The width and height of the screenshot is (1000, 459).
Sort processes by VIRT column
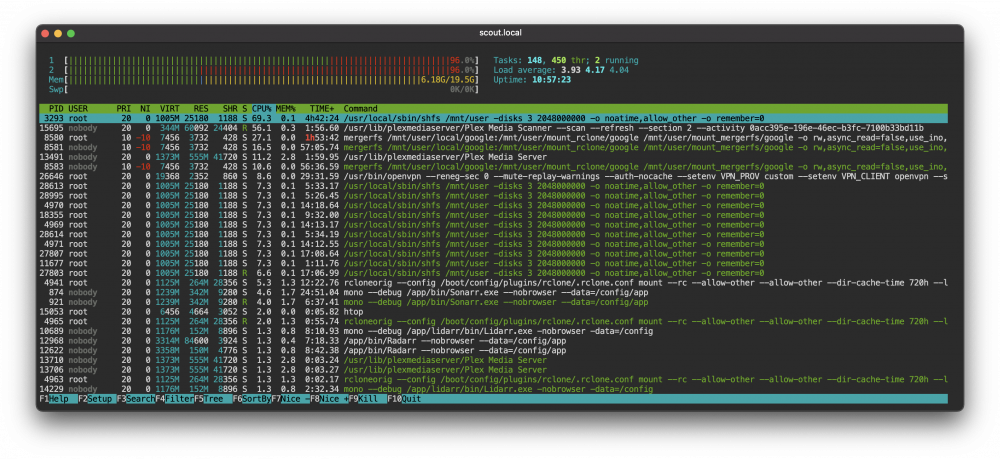pos(170,109)
